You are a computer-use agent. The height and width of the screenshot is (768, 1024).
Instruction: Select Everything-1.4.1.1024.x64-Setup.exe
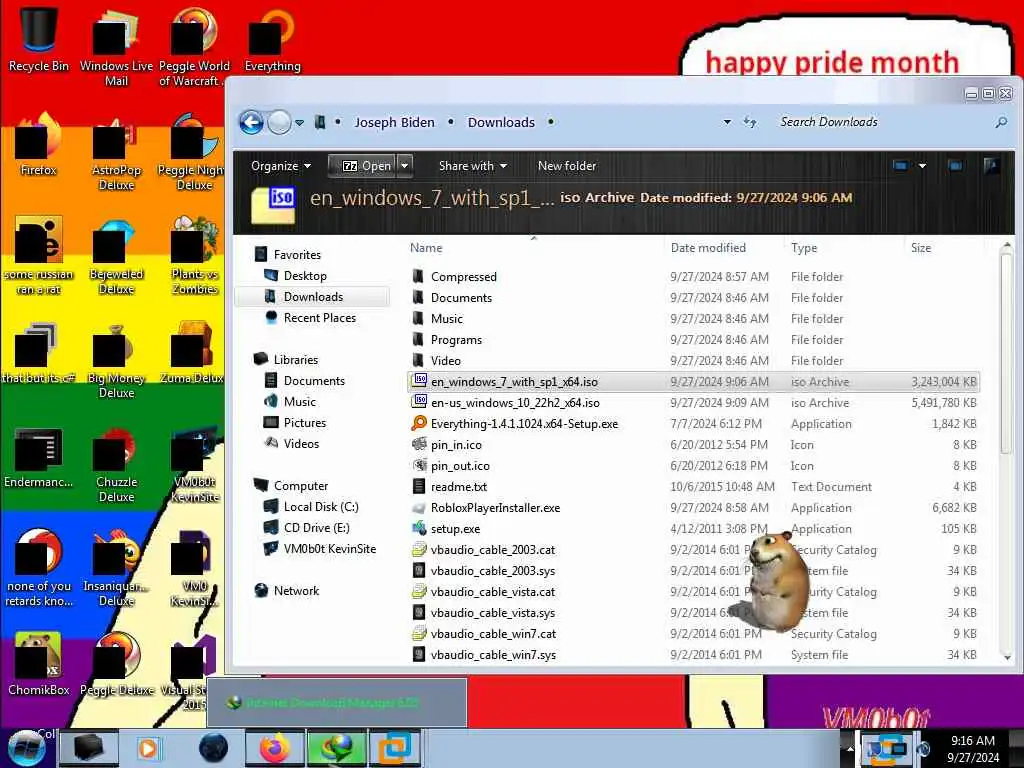coord(524,423)
